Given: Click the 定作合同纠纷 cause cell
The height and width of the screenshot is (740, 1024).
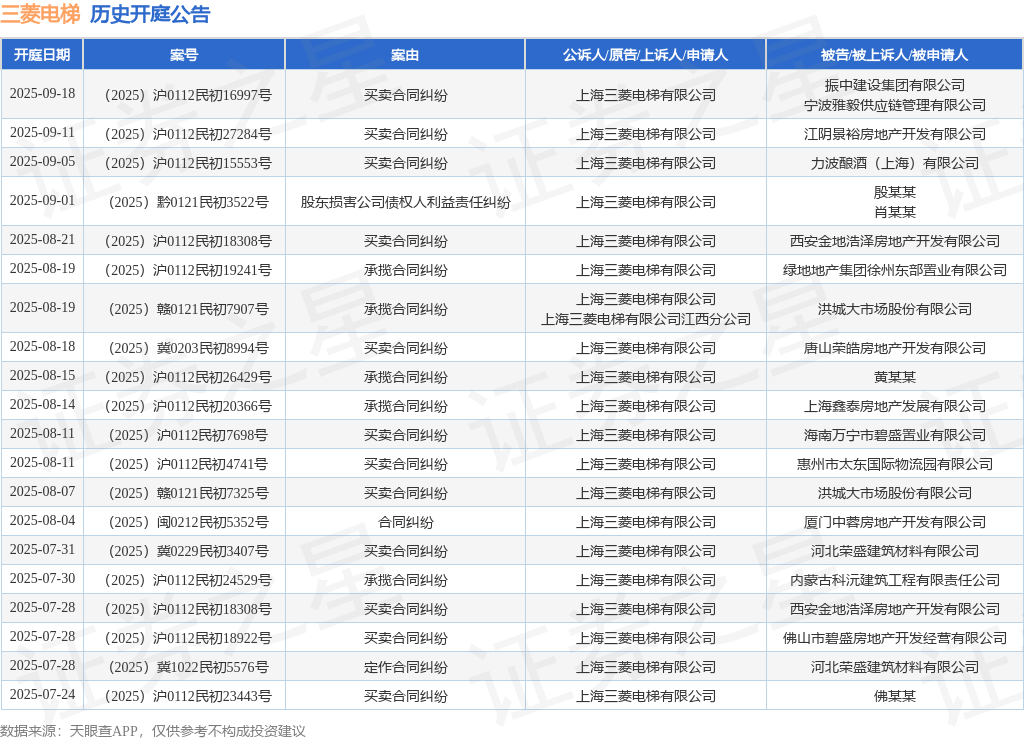Looking at the screenshot, I should [x=405, y=668].
